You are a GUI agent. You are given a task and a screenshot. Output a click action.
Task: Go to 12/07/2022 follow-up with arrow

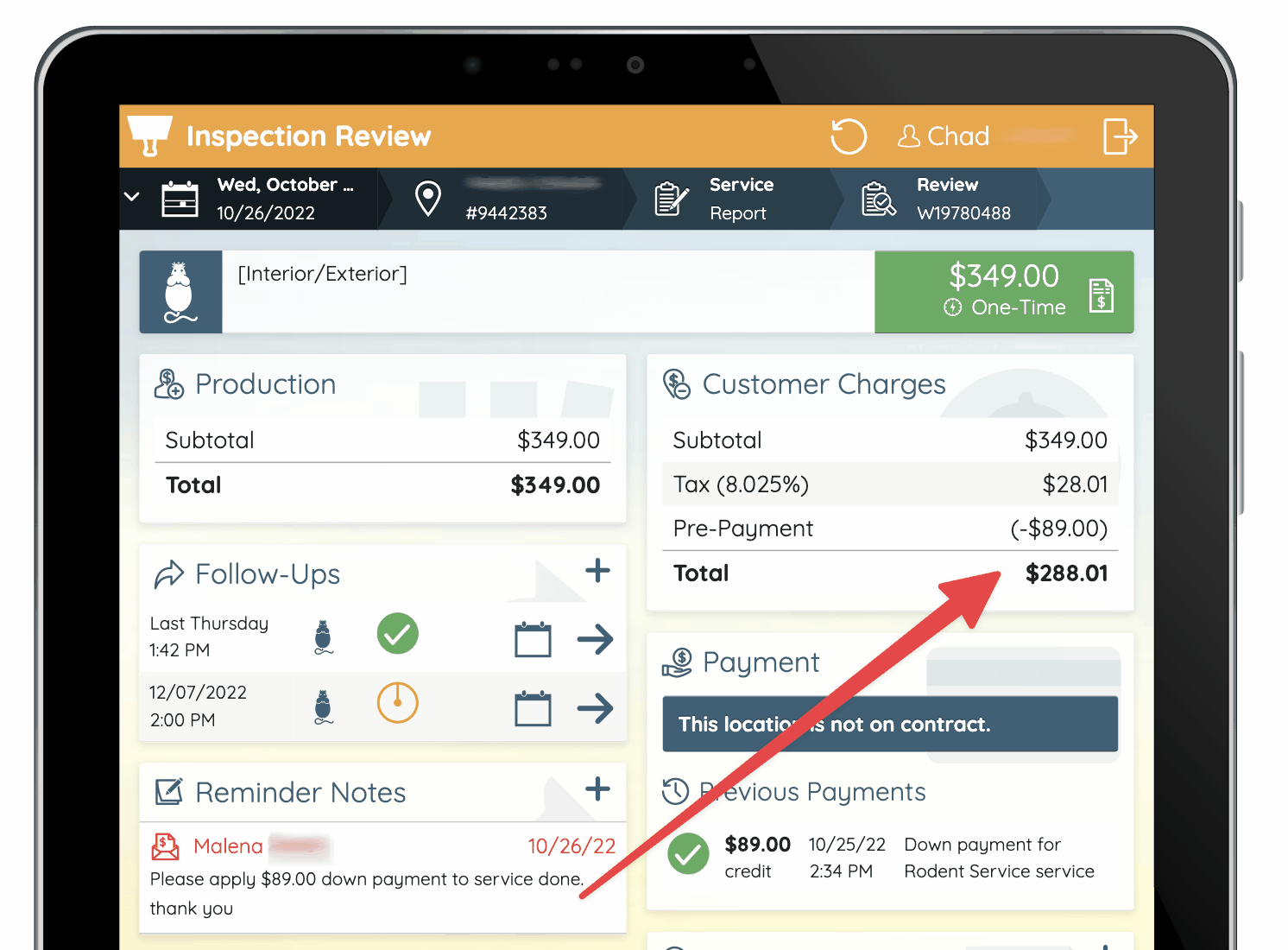click(595, 708)
